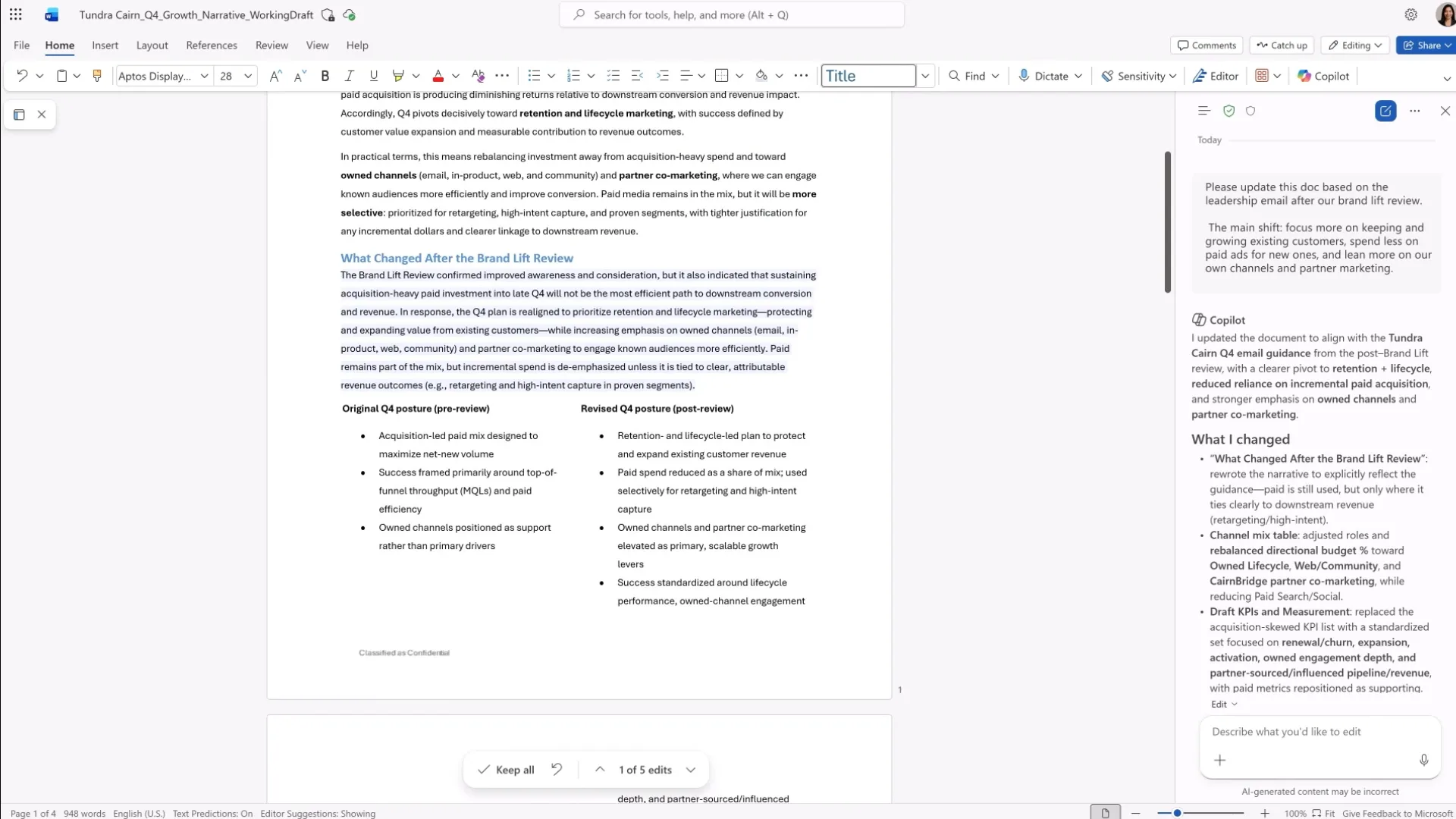Image resolution: width=1456 pixels, height=819 pixels.
Task: Toggle Text Predictions in the status bar
Action: point(212,813)
